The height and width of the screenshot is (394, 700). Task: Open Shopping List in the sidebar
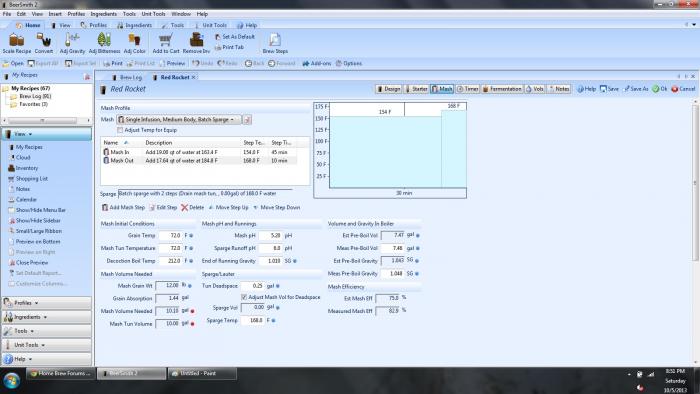click(x=28, y=179)
